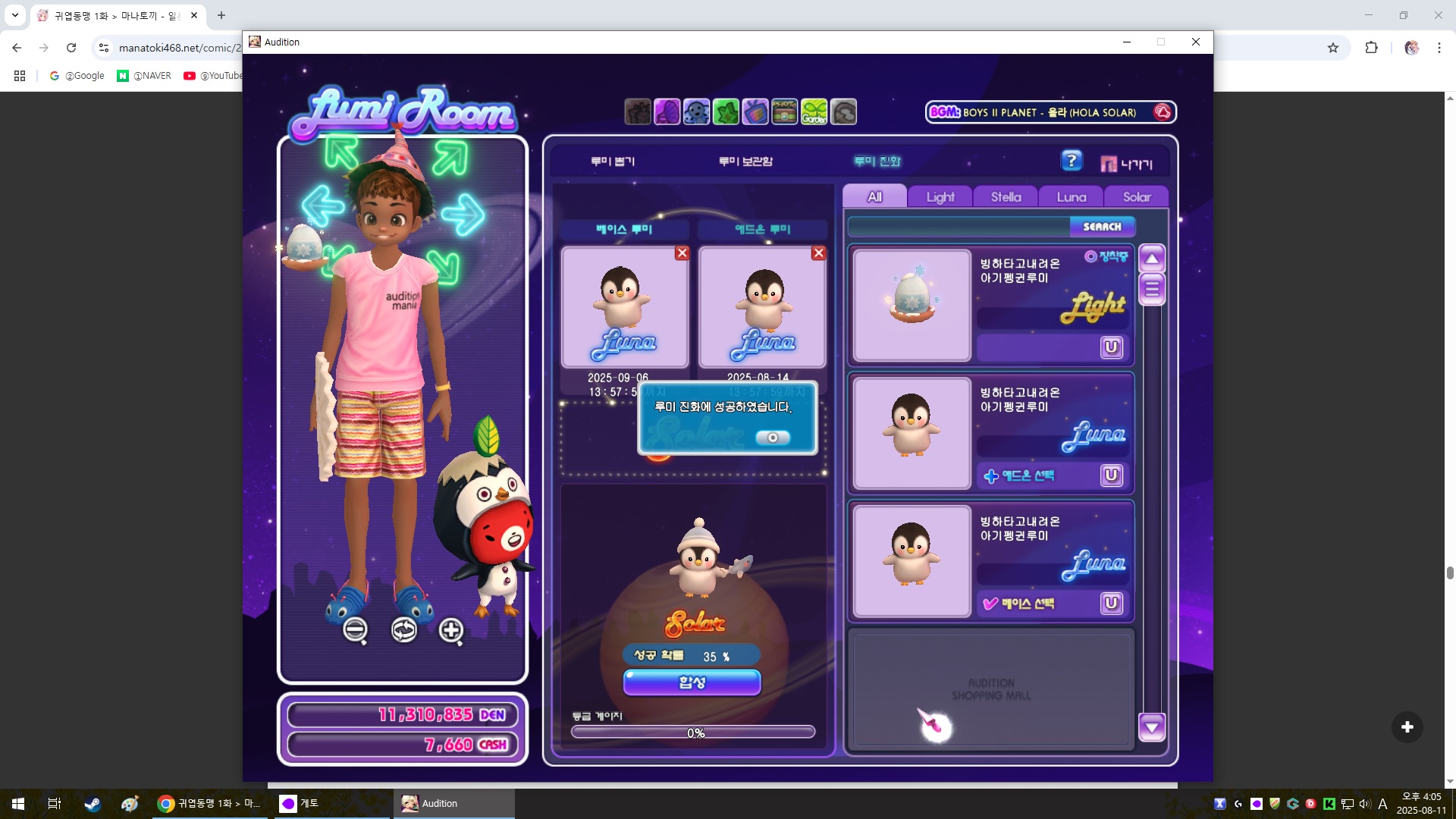The image size is (1456, 819).
Task: Confirm the evolution success popup
Action: (x=772, y=438)
